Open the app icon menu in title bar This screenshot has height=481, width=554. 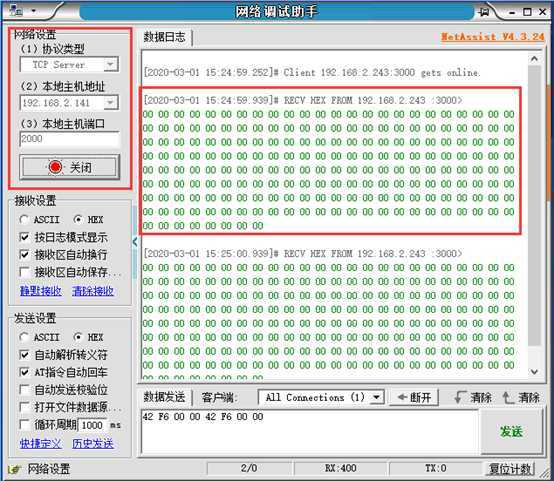16,11
